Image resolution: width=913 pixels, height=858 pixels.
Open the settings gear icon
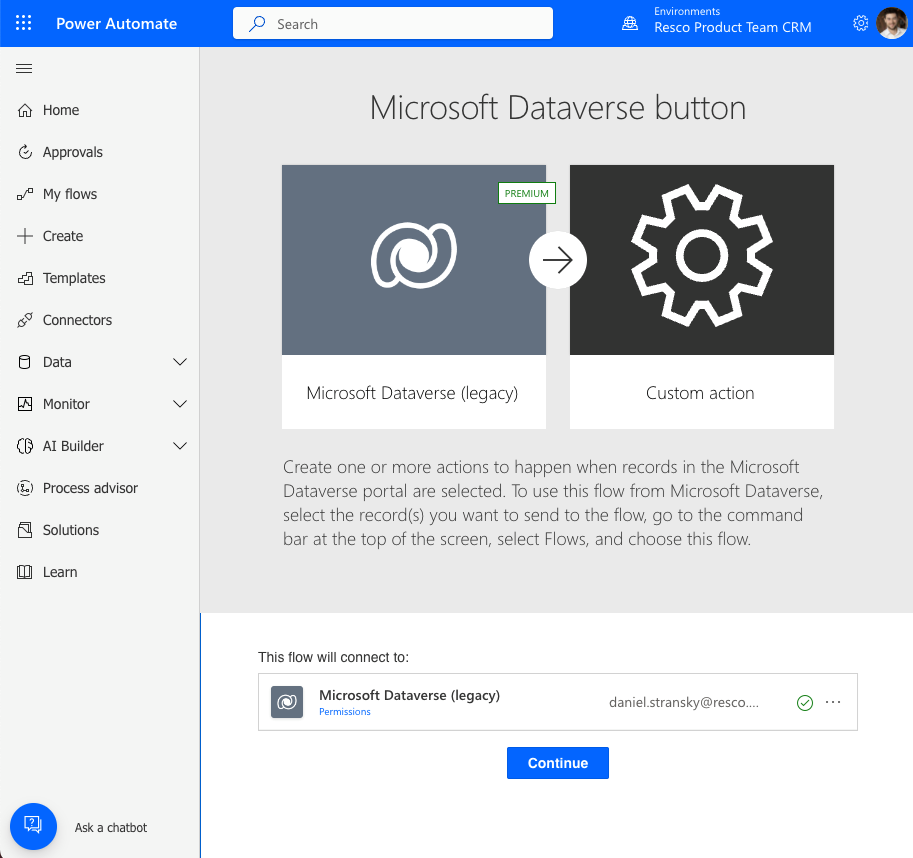[860, 23]
